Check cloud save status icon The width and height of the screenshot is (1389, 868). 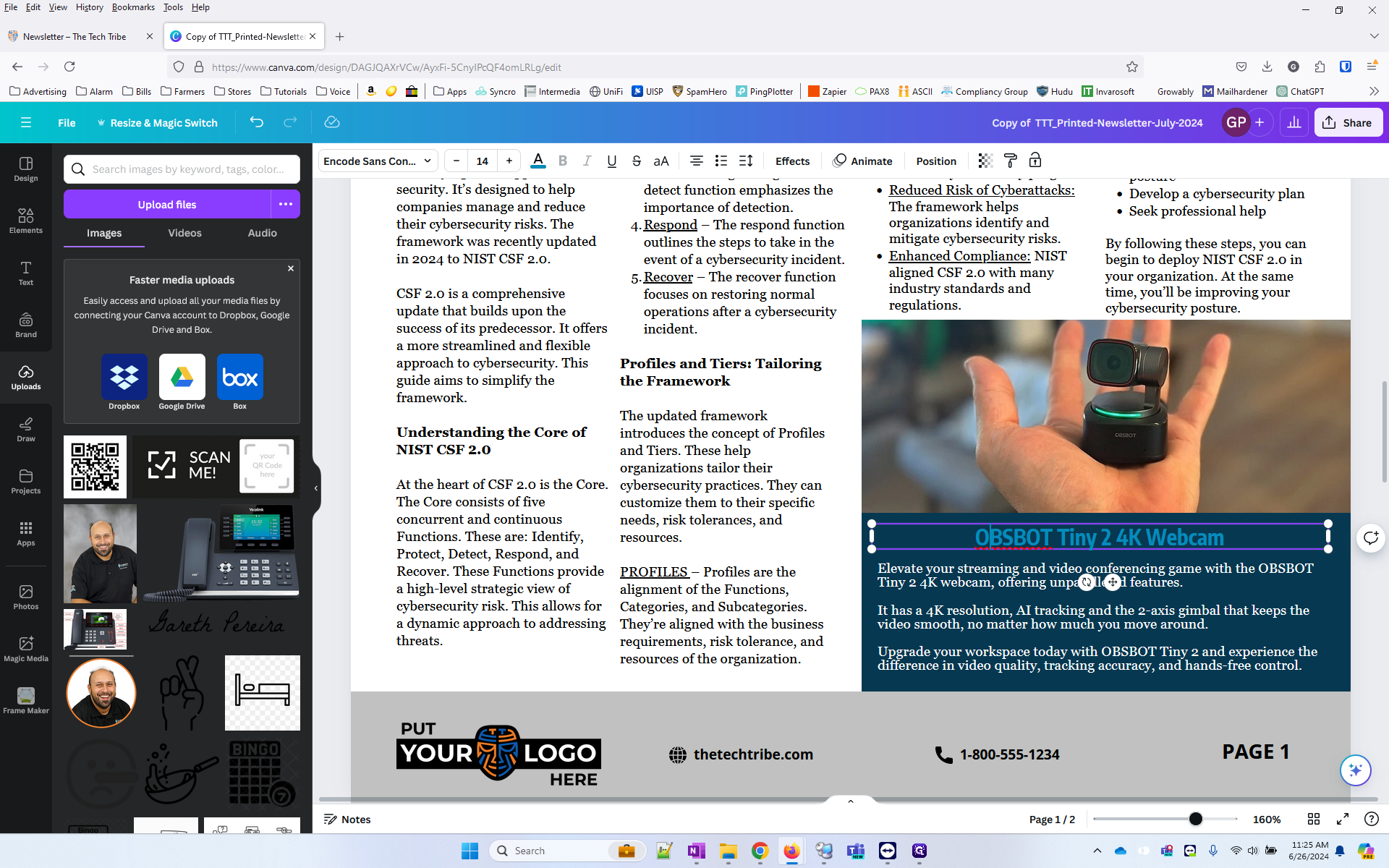[332, 122]
